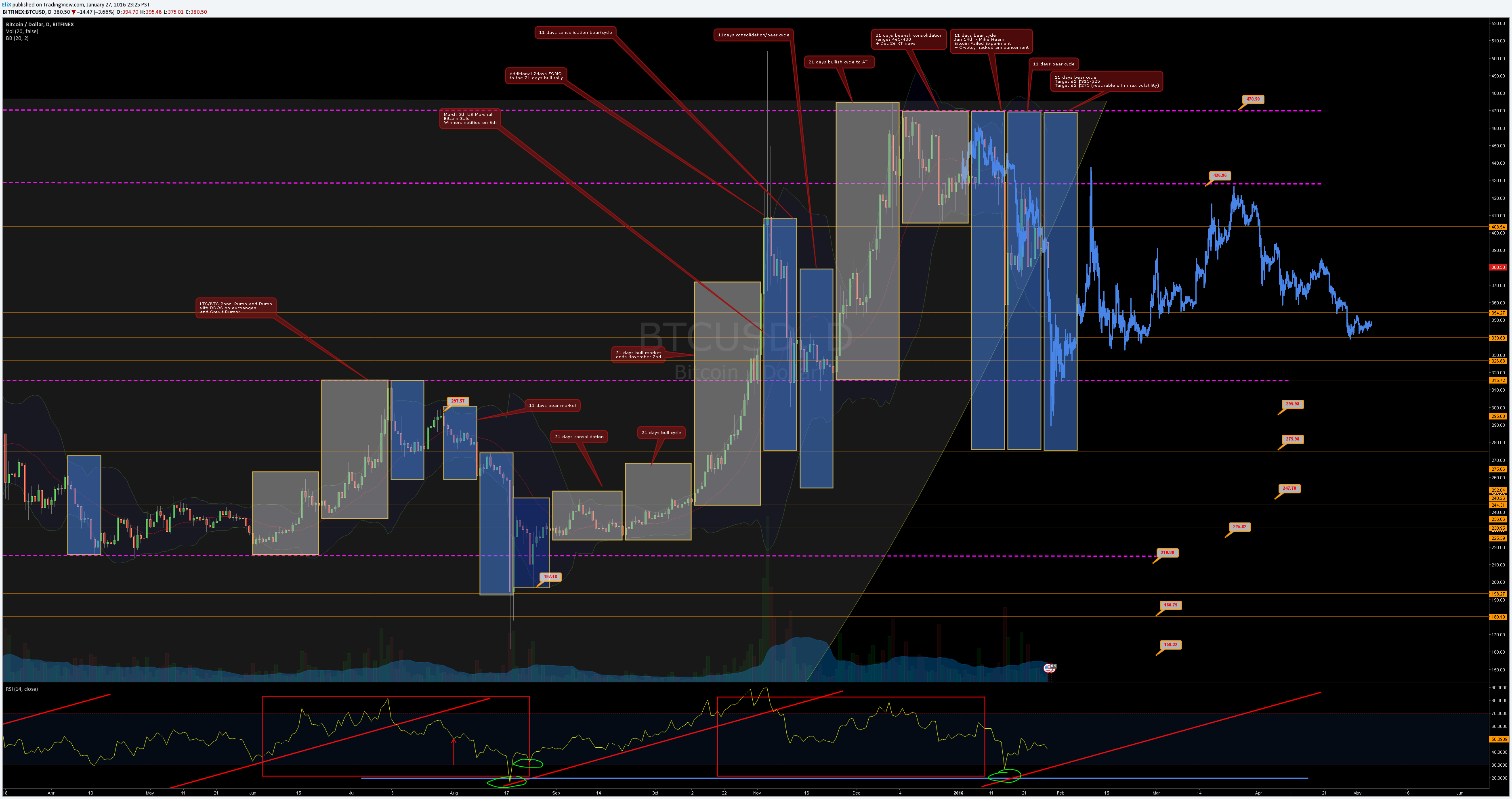Select the Nov label on time axis
1512x799 pixels.
(x=757, y=793)
